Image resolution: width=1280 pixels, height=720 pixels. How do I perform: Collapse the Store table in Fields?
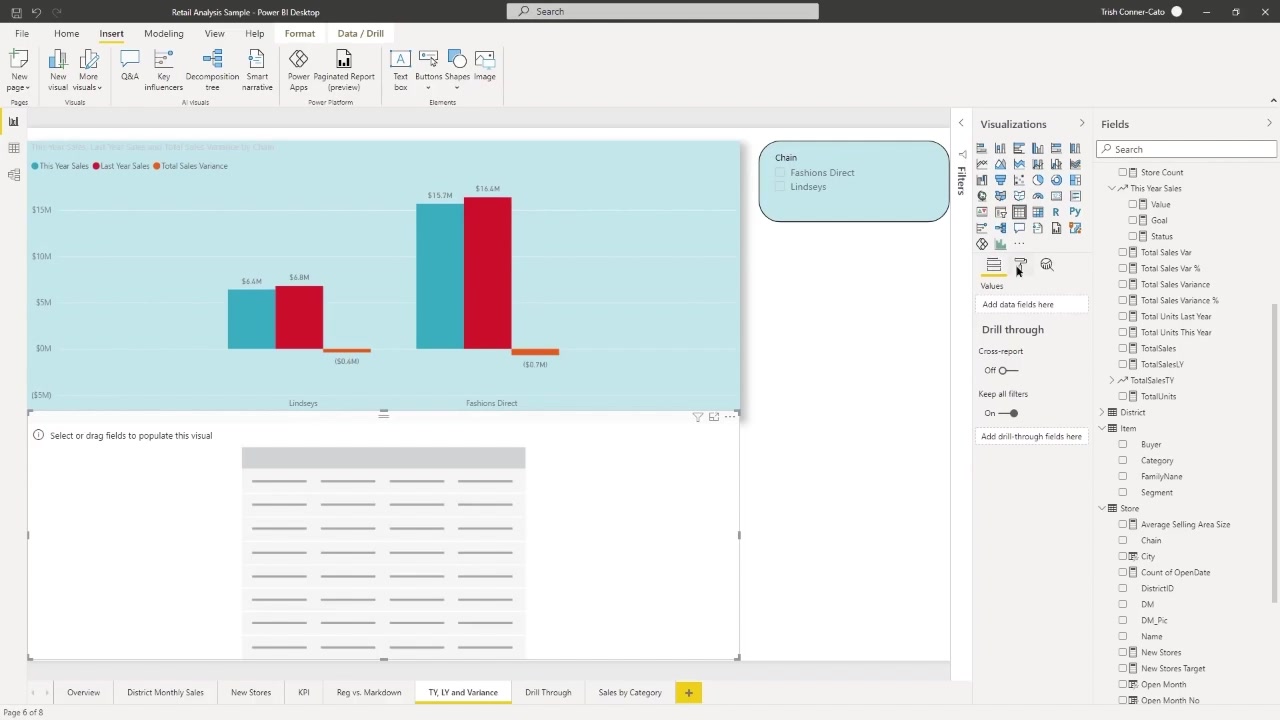tap(1102, 508)
